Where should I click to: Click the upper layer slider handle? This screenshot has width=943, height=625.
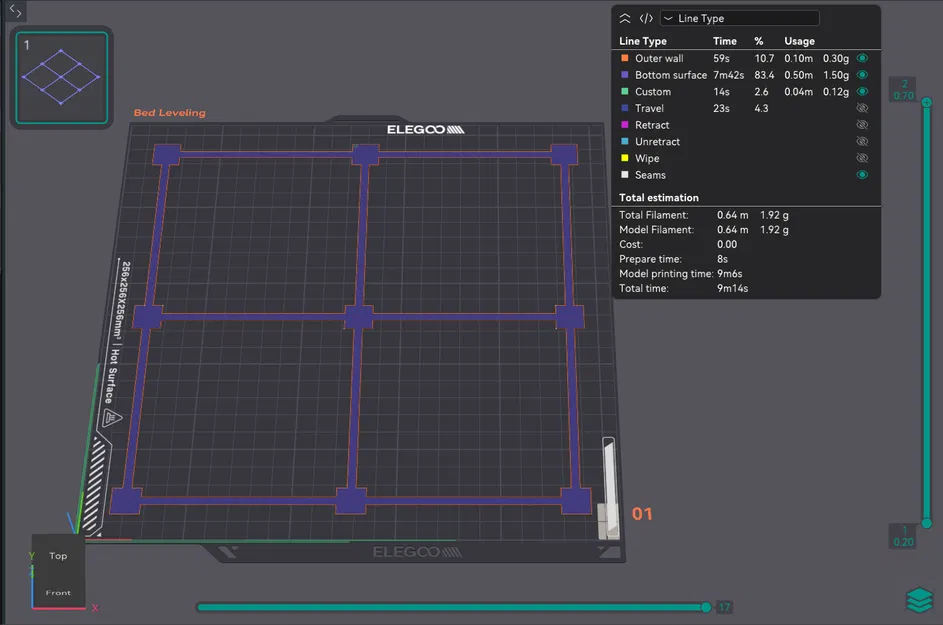tap(927, 102)
